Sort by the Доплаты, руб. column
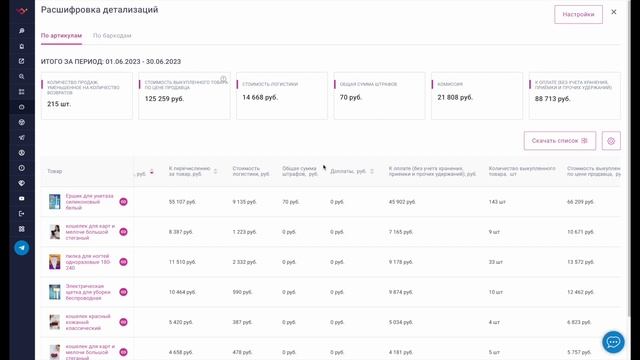This screenshot has width=640, height=360. coord(372,171)
